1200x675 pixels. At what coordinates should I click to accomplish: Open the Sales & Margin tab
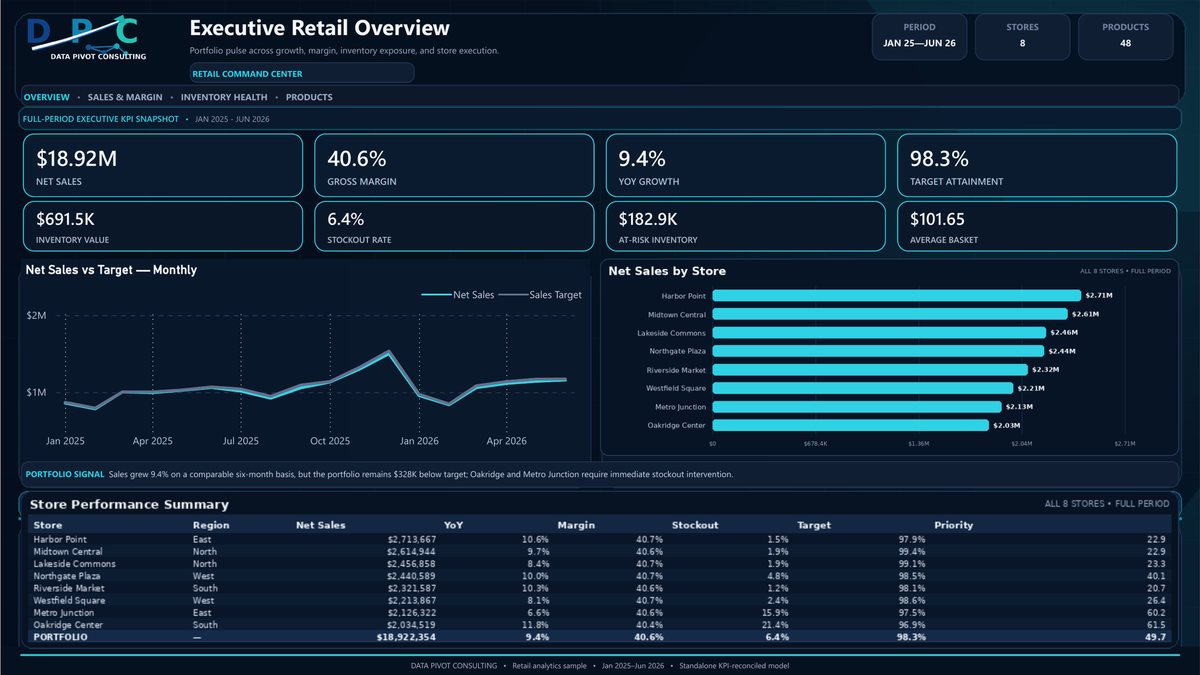[x=125, y=97]
